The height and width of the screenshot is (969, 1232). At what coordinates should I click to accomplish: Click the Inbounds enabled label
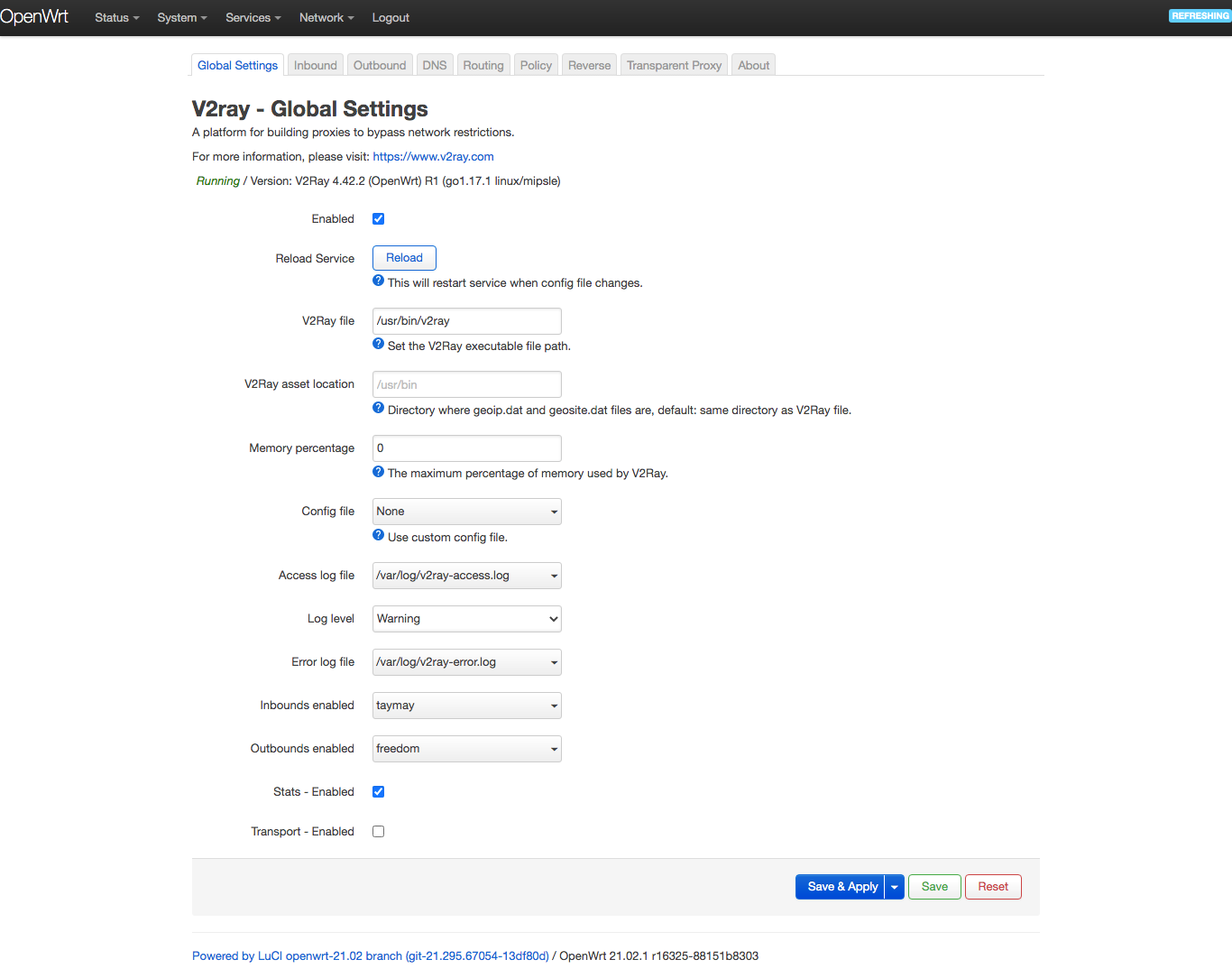tap(308, 706)
